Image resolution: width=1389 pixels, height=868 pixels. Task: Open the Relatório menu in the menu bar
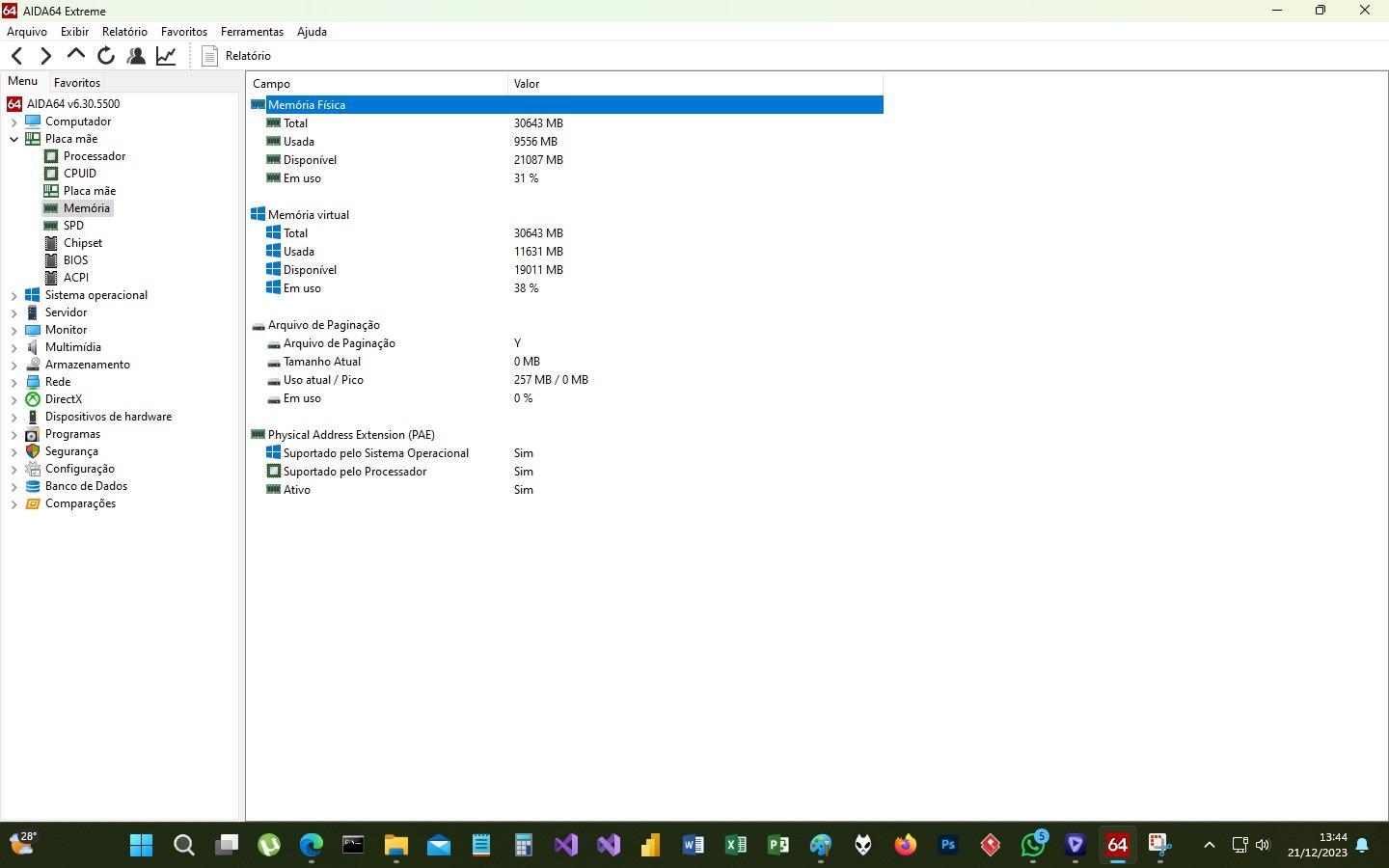coord(124,32)
